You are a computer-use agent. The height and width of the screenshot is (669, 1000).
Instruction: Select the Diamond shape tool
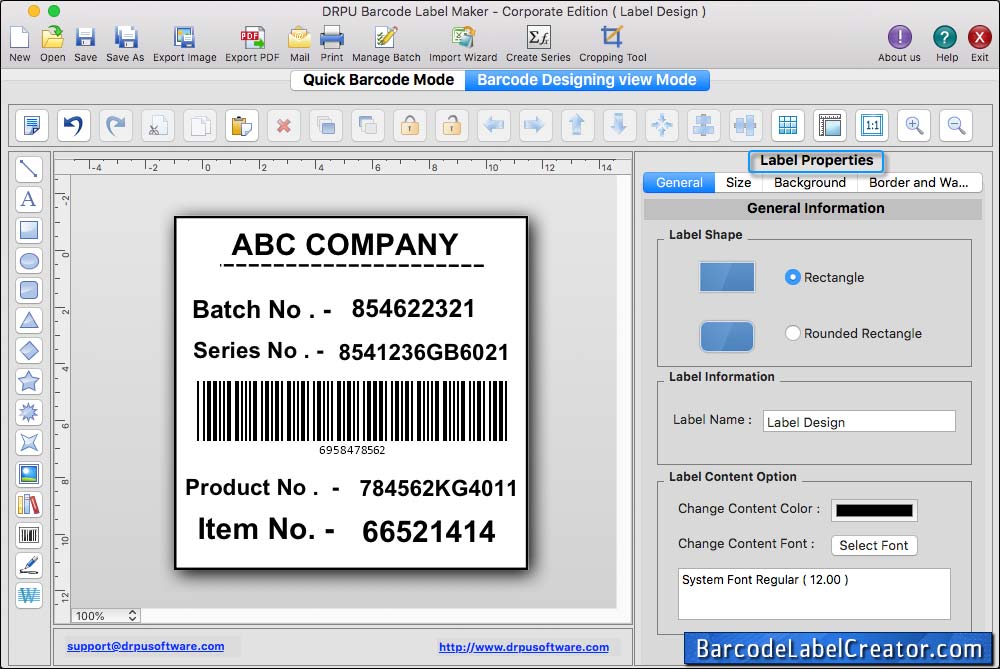(29, 351)
